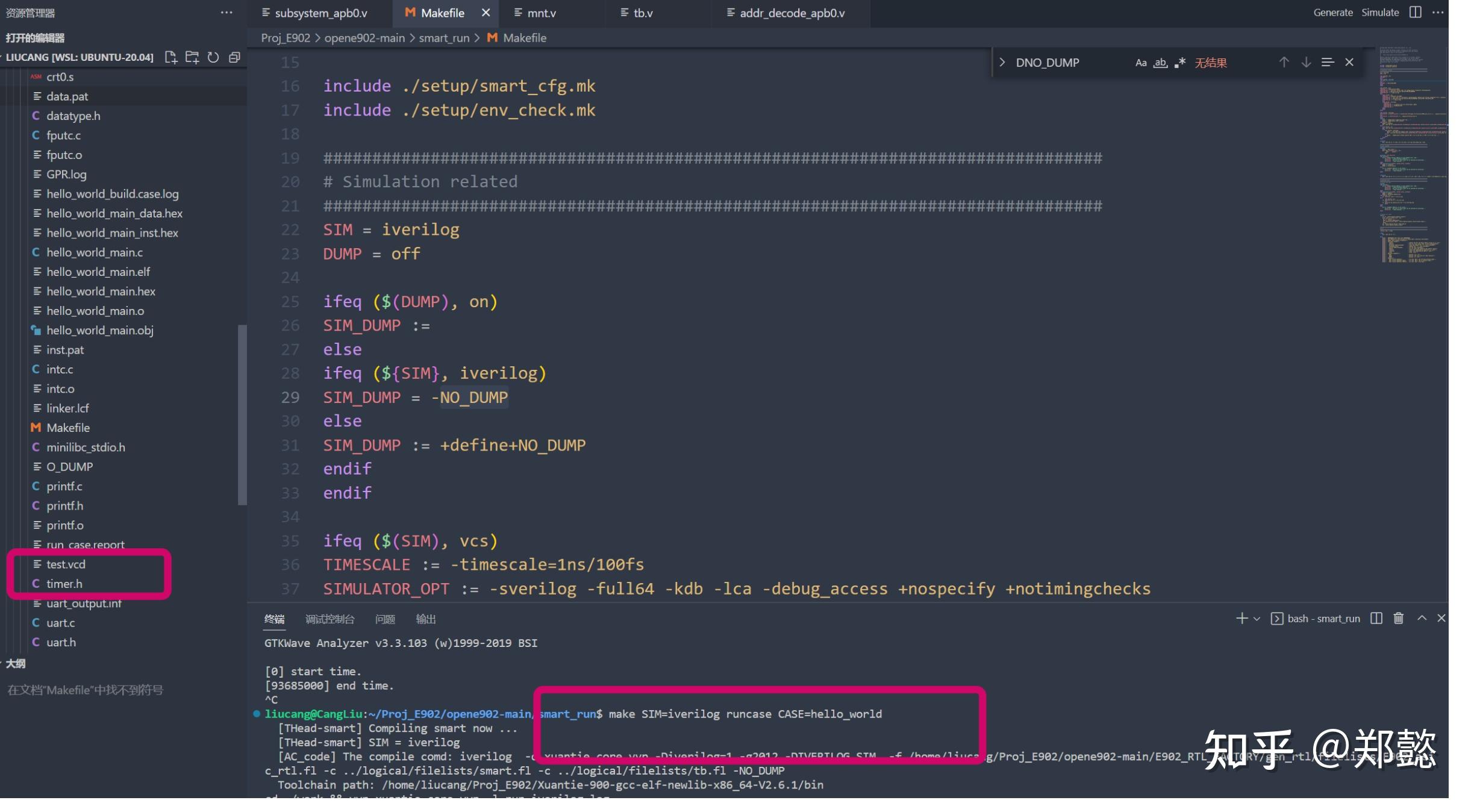Maximize terminal panel with up chevron
Image resolution: width=1477 pixels, height=812 pixels.
coord(1422,618)
